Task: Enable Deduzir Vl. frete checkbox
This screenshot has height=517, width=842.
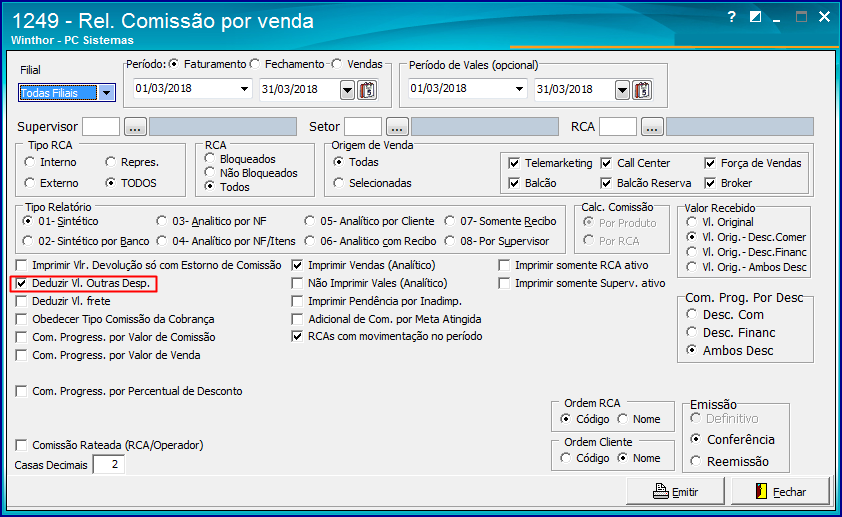Action: 21,301
